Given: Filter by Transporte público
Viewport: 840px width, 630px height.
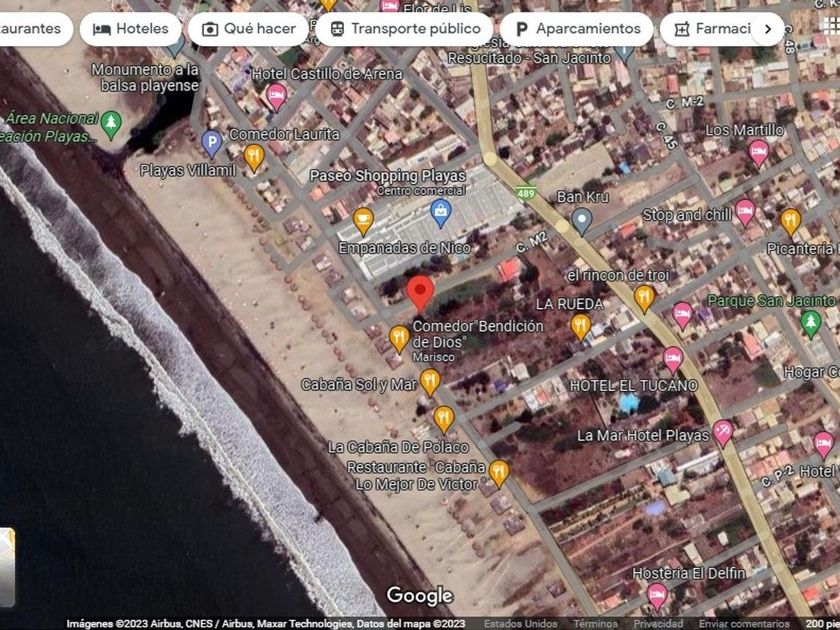Looking at the screenshot, I should [x=404, y=29].
